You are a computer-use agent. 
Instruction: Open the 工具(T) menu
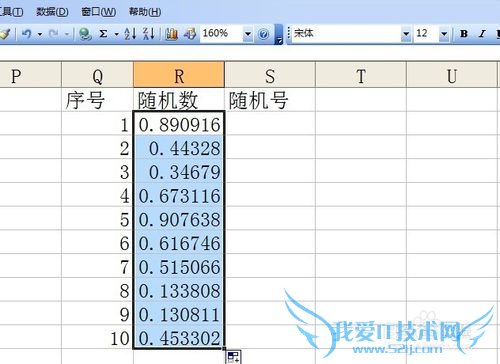click(11, 12)
